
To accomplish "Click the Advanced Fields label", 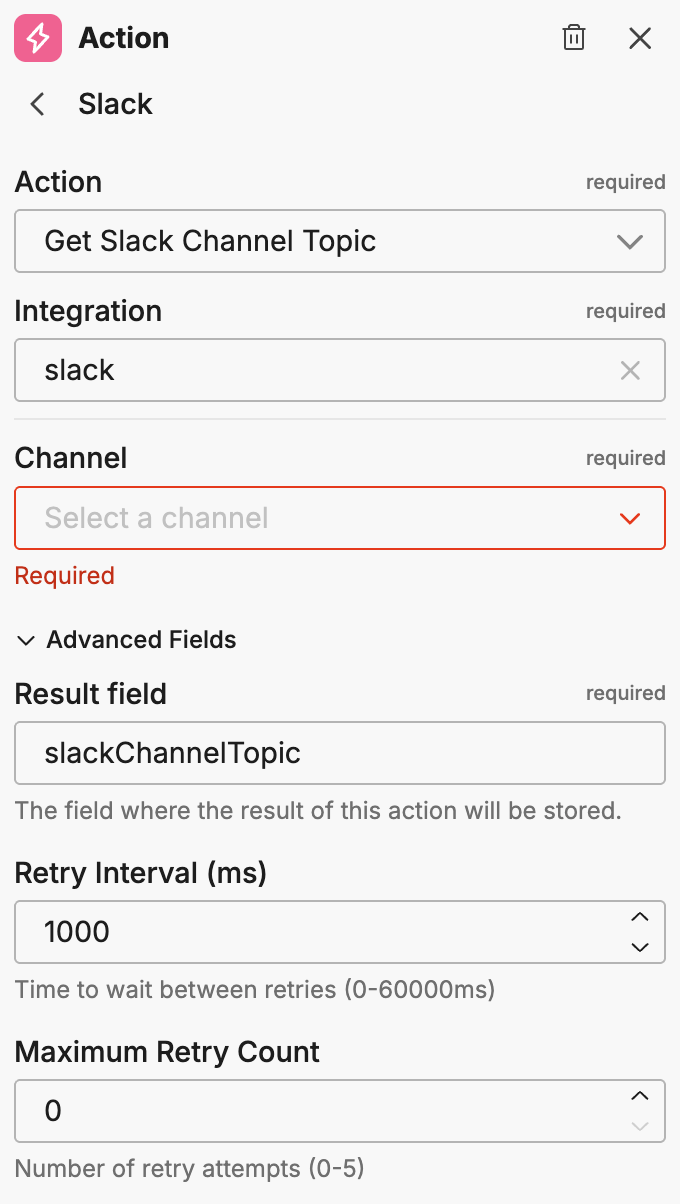I will pyautogui.click(x=141, y=640).
